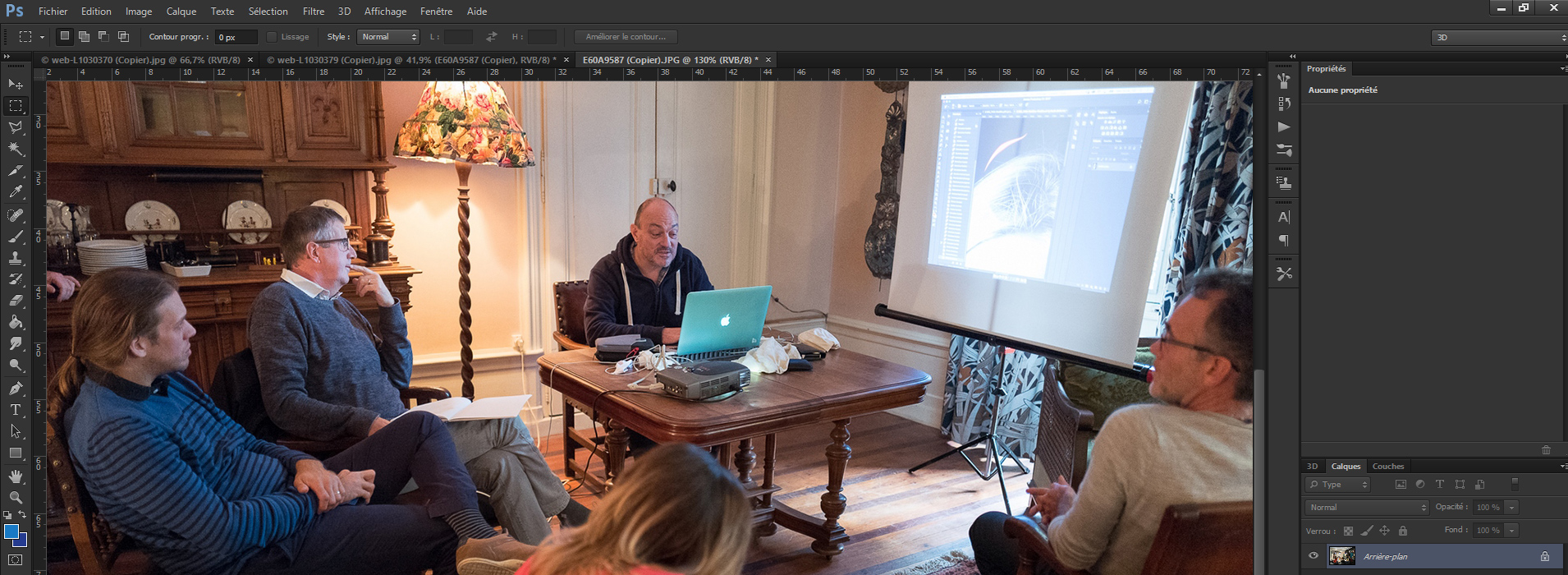The width and height of the screenshot is (1568, 575).
Task: Open the Paragraph panel icon
Action: point(1284,240)
